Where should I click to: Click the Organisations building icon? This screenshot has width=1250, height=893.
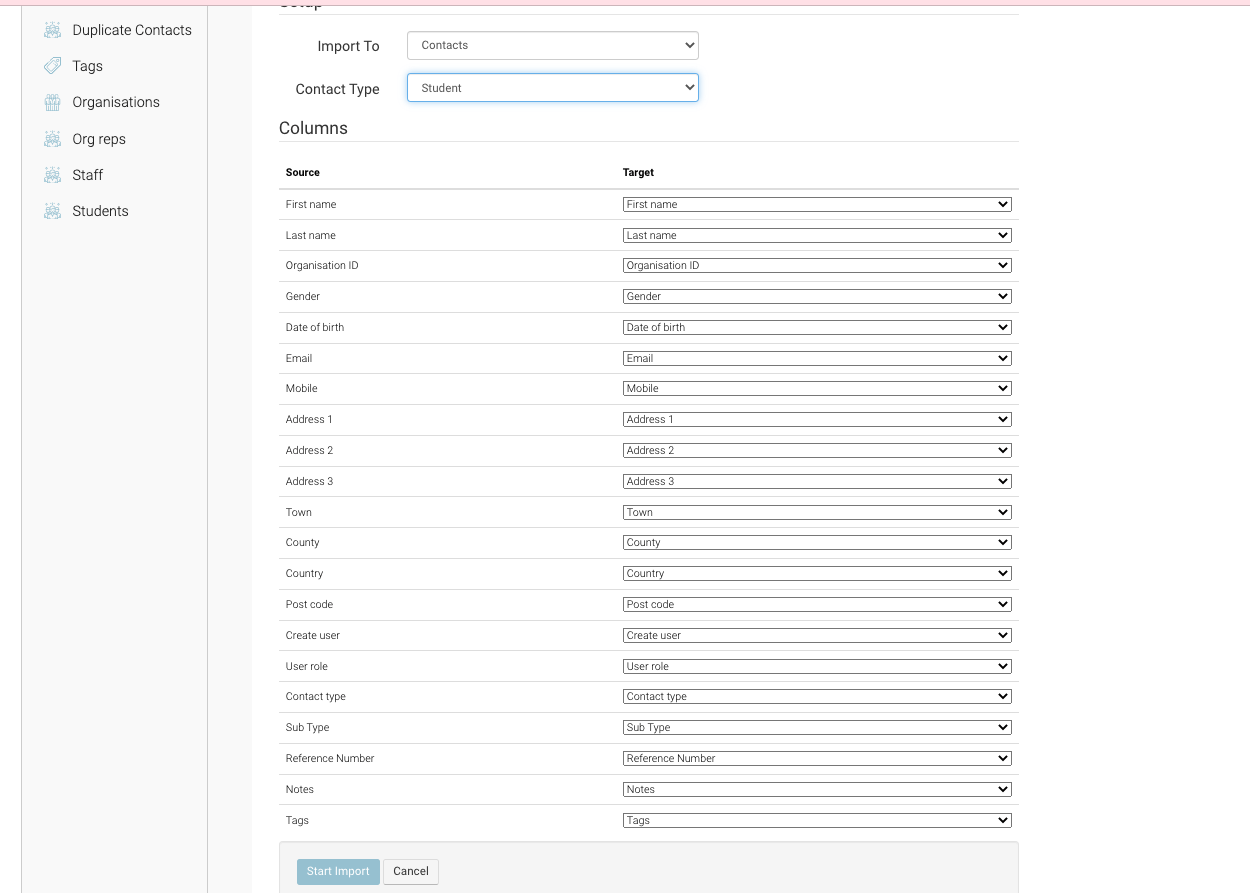coord(53,102)
